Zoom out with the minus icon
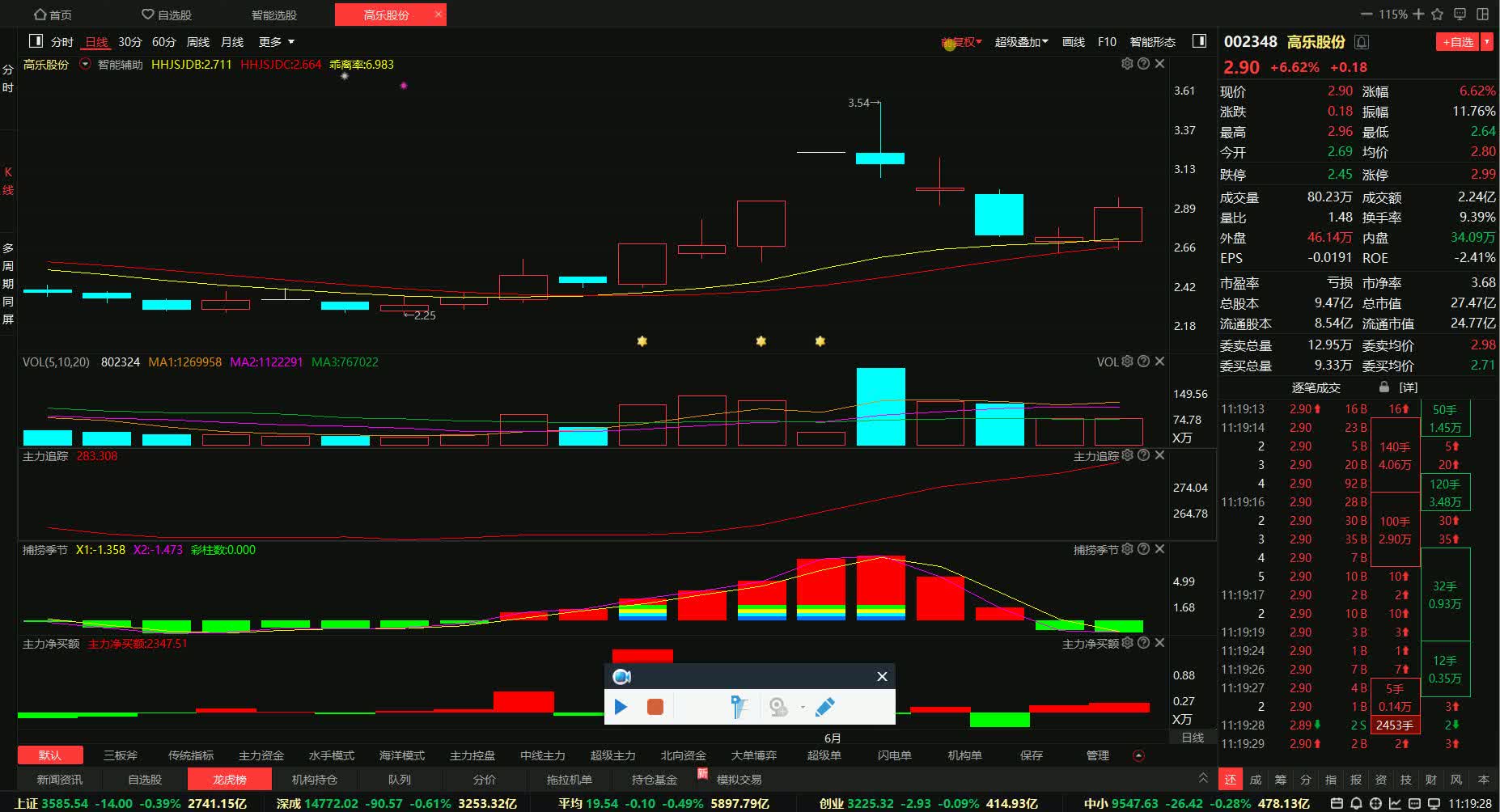This screenshot has height=812, width=1500. [x=1367, y=15]
